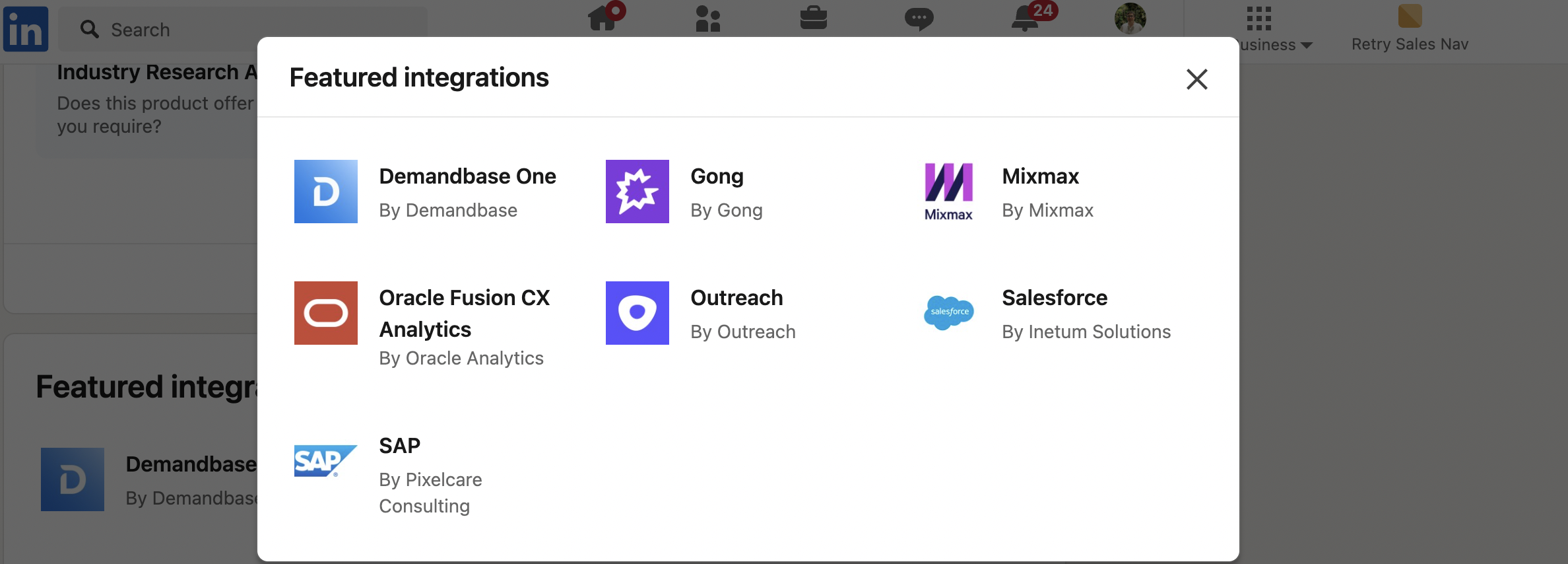The width and height of the screenshot is (1568, 564).
Task: Click the Demandbase One logo in dialog
Action: coord(326,192)
